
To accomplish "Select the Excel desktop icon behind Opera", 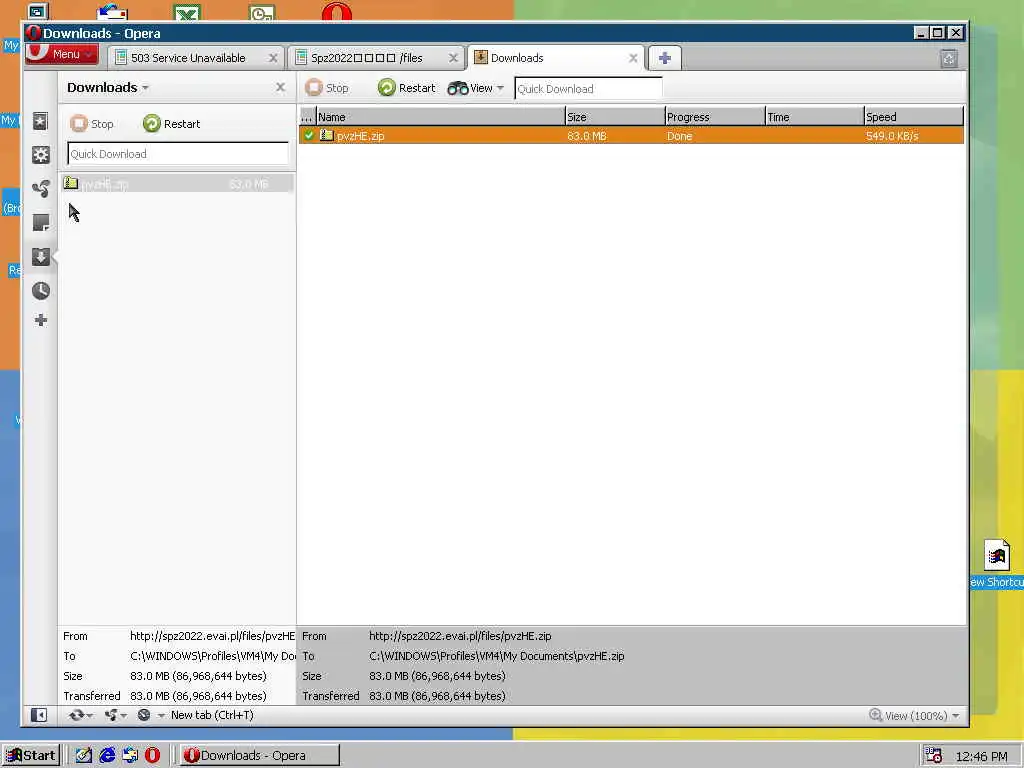I will pyautogui.click(x=187, y=12).
